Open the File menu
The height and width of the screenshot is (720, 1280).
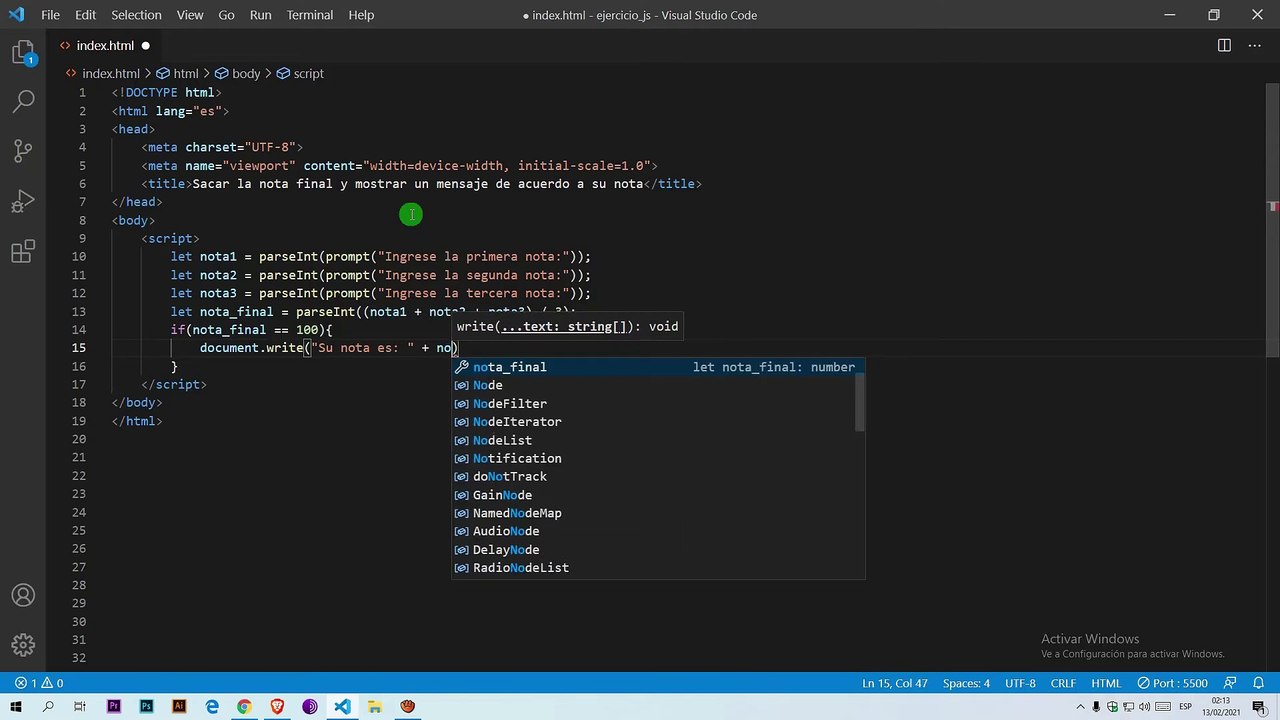point(51,15)
